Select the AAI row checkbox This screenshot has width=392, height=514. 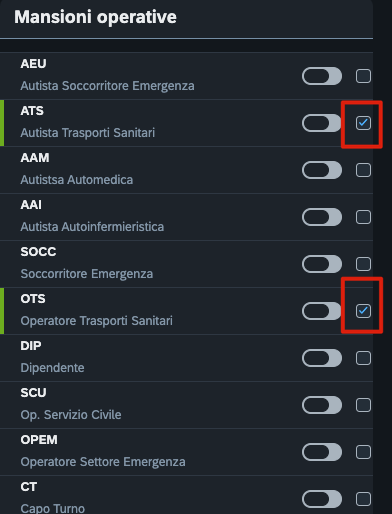[363, 217]
